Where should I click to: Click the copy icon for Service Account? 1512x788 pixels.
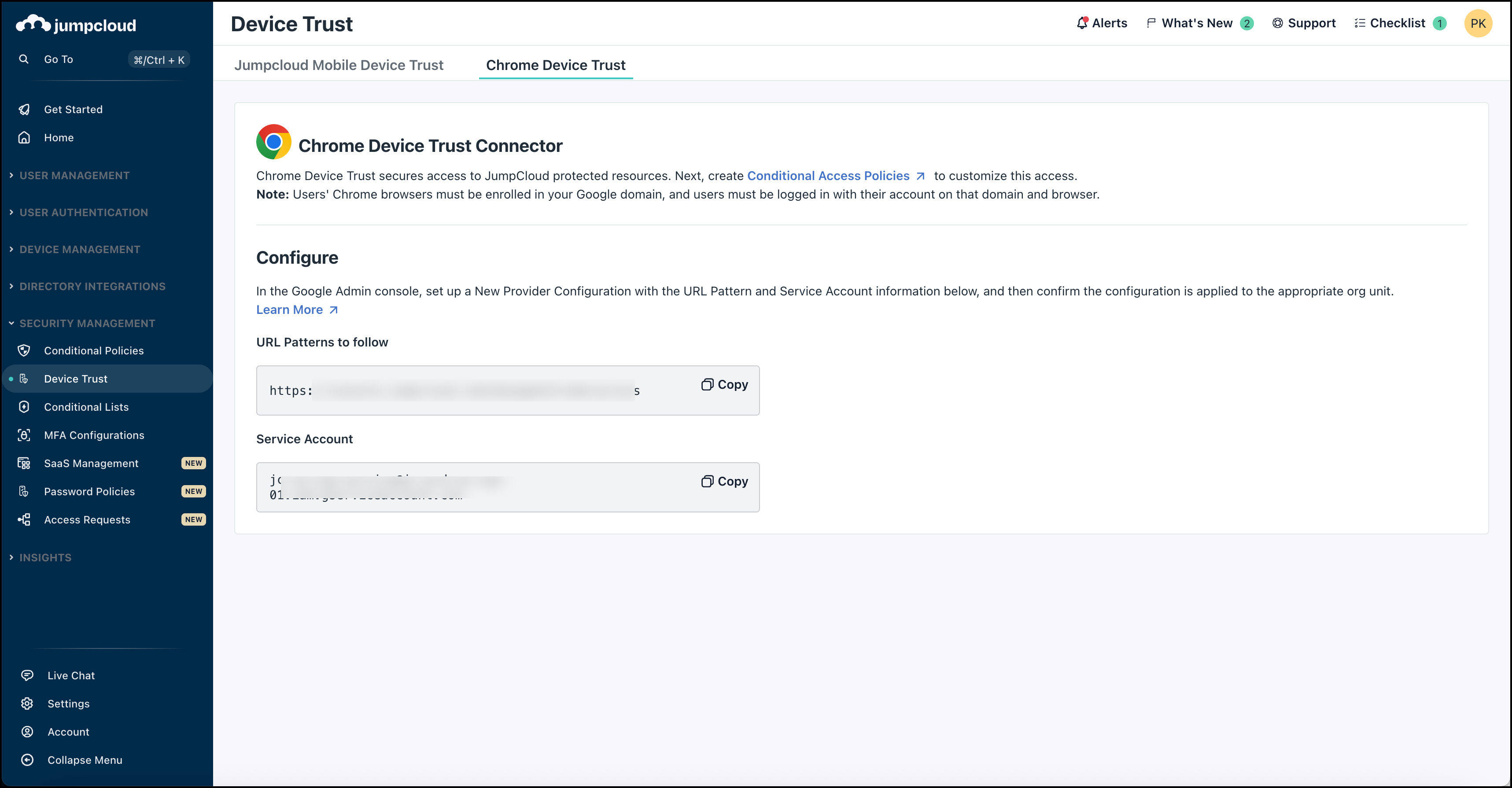707,481
